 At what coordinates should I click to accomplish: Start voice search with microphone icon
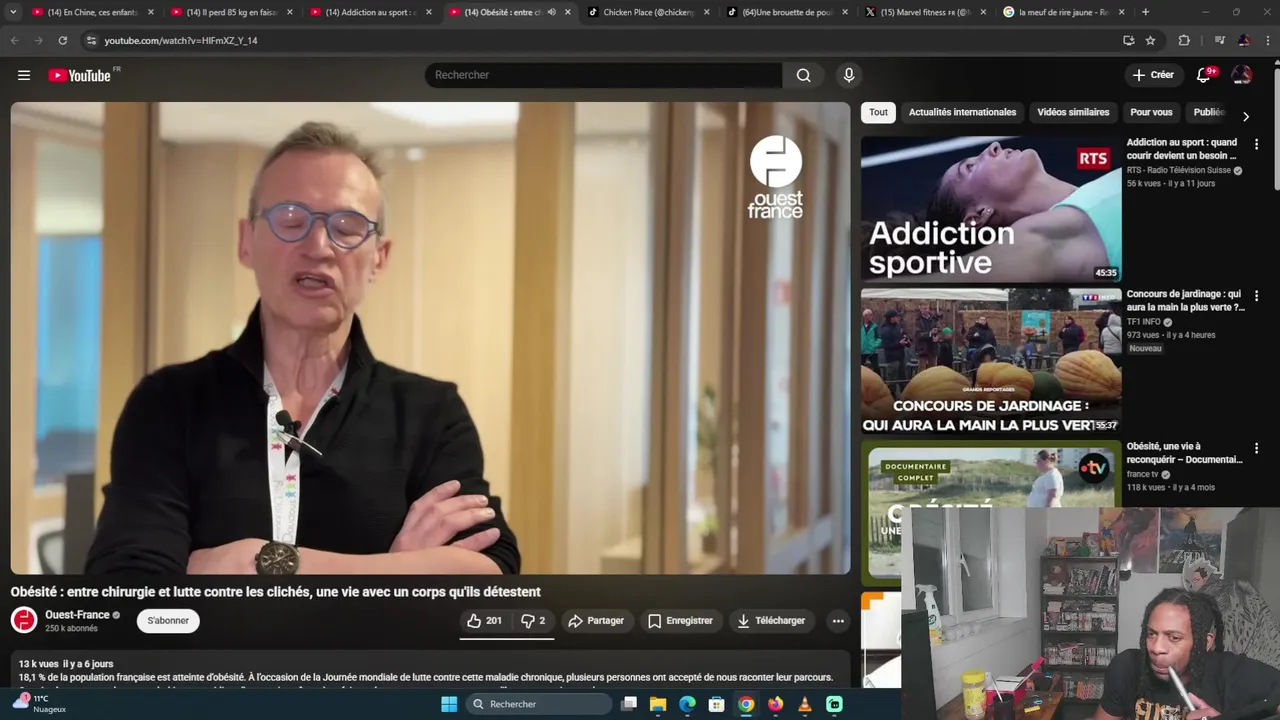[849, 75]
